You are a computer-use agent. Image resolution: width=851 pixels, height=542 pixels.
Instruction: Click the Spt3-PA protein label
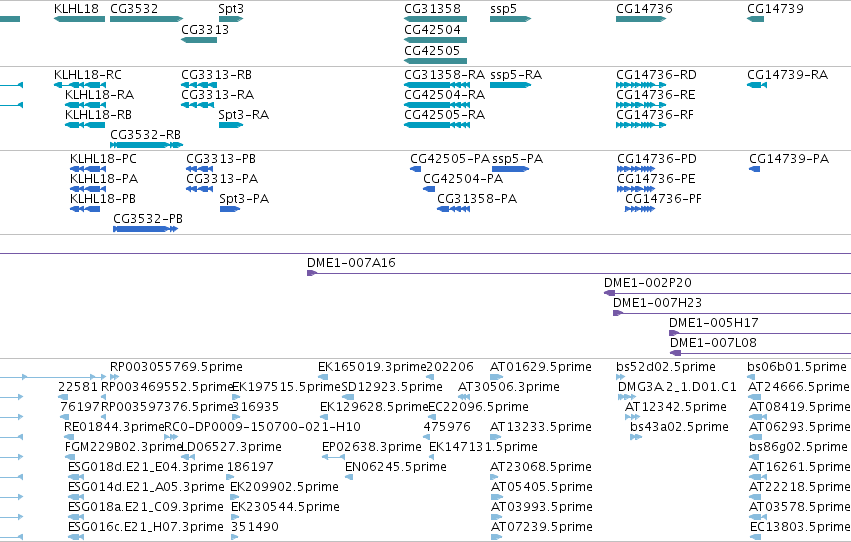click(244, 199)
